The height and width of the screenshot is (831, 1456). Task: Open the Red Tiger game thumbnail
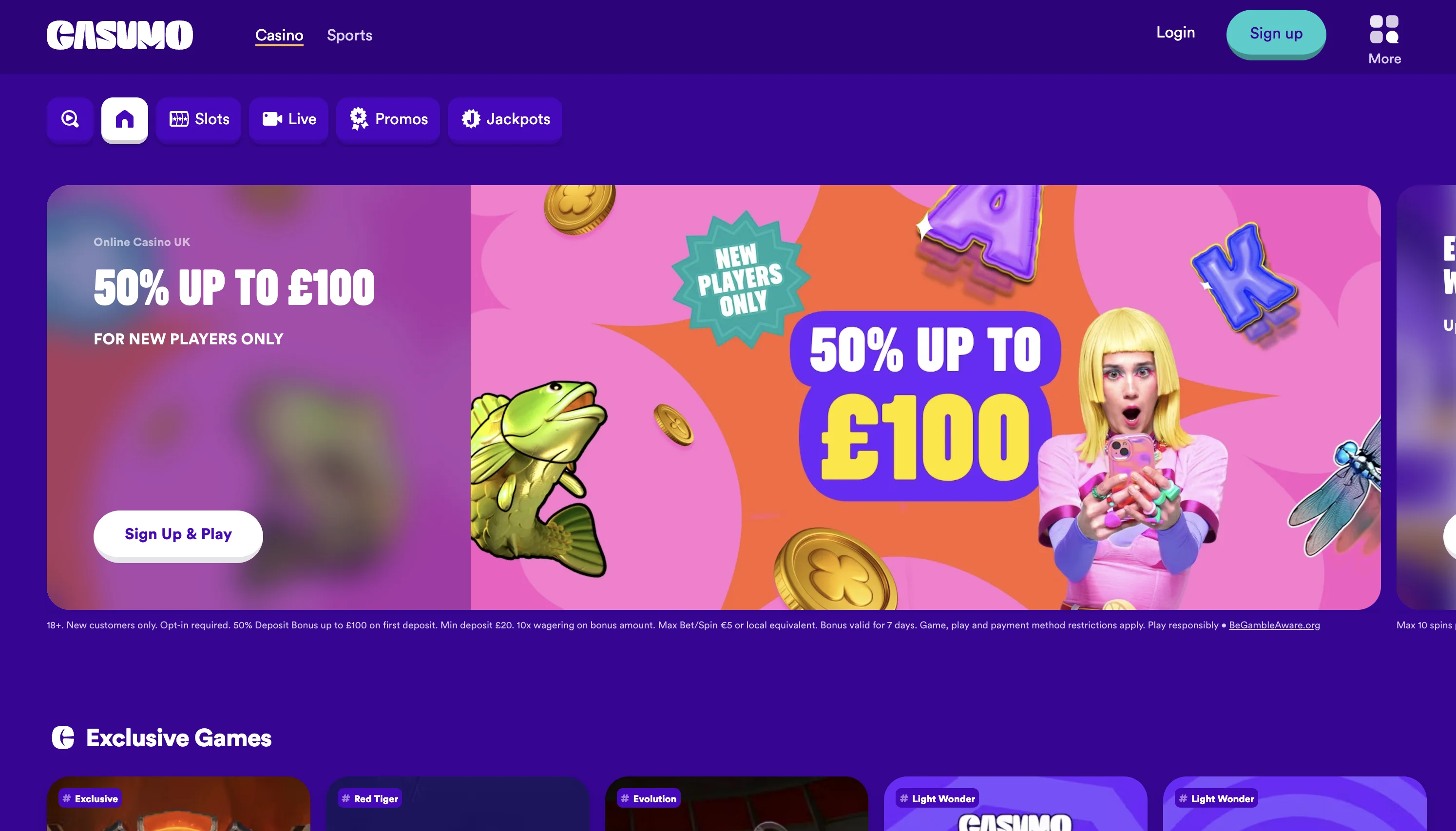458,804
